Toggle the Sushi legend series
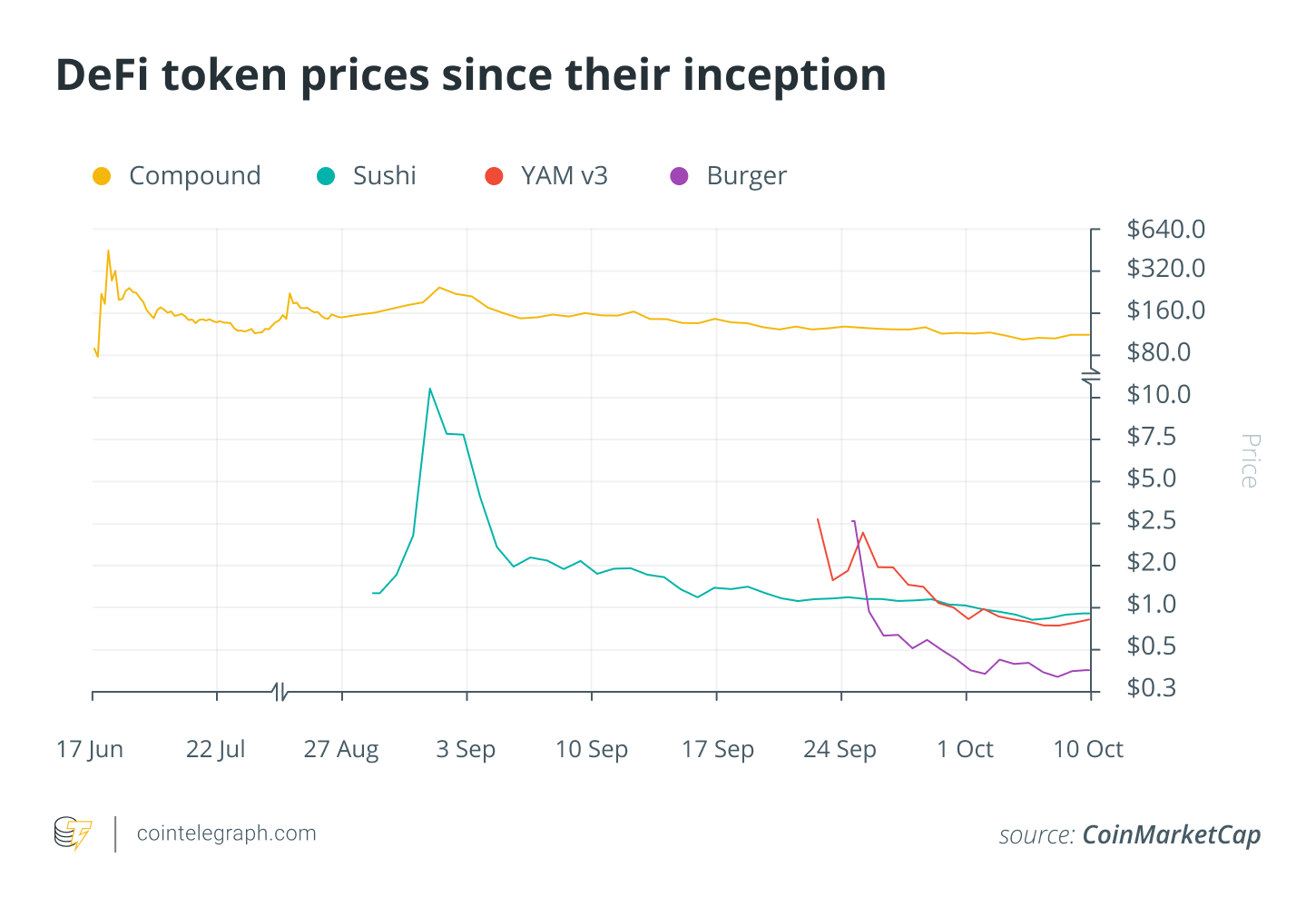 pos(367,176)
